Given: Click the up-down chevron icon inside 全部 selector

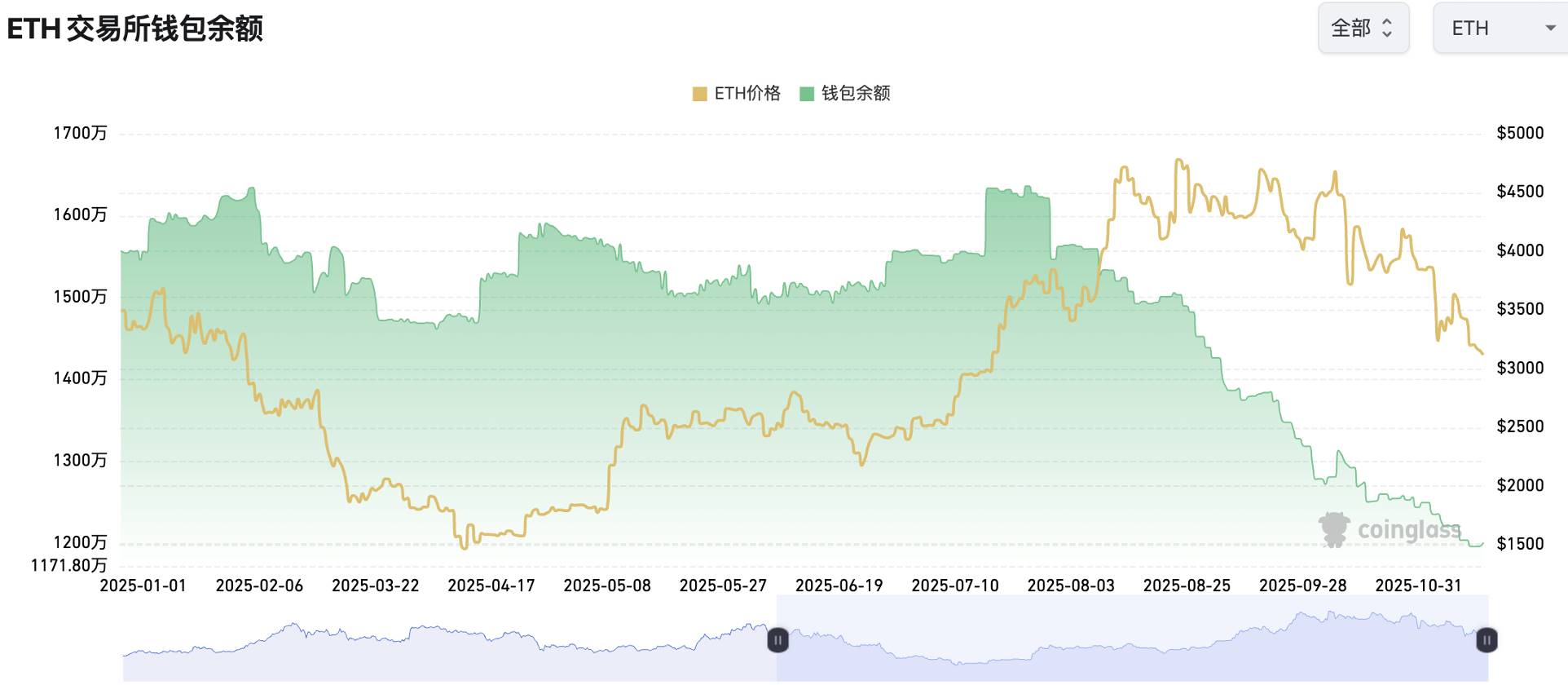Looking at the screenshot, I should coord(1387,28).
